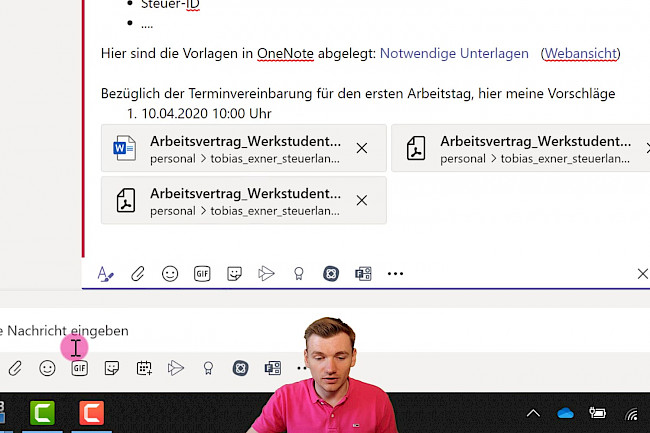Click the battery power tray icon
The image size is (650, 433).
597,413
